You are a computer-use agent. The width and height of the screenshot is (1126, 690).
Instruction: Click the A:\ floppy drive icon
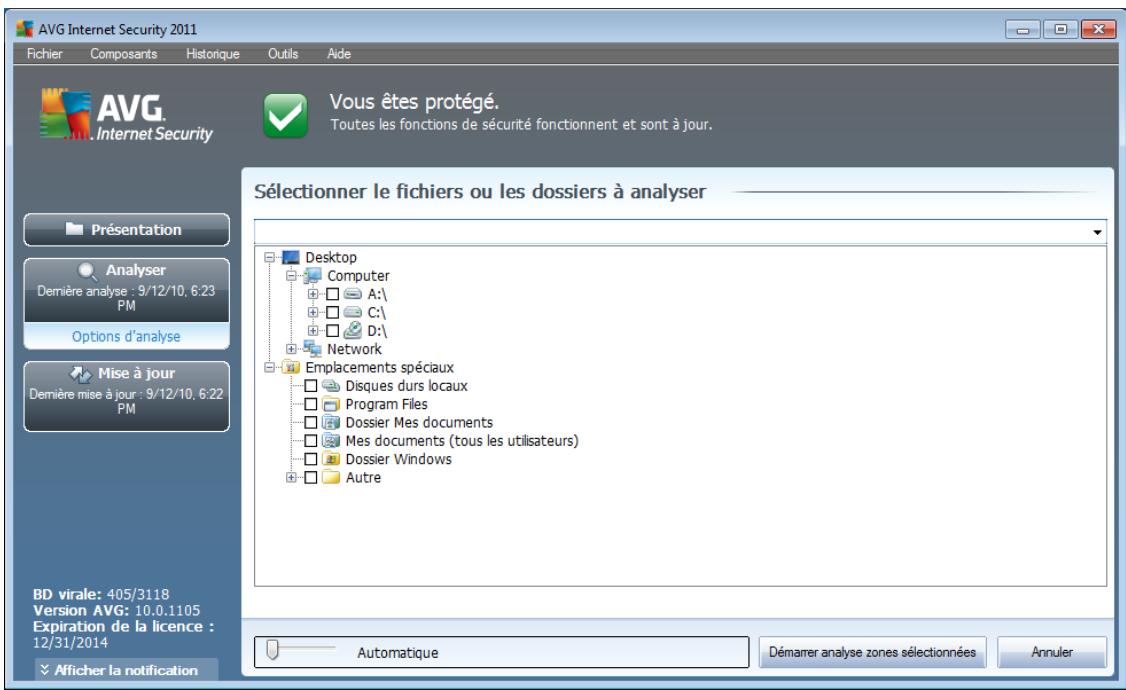click(x=353, y=294)
